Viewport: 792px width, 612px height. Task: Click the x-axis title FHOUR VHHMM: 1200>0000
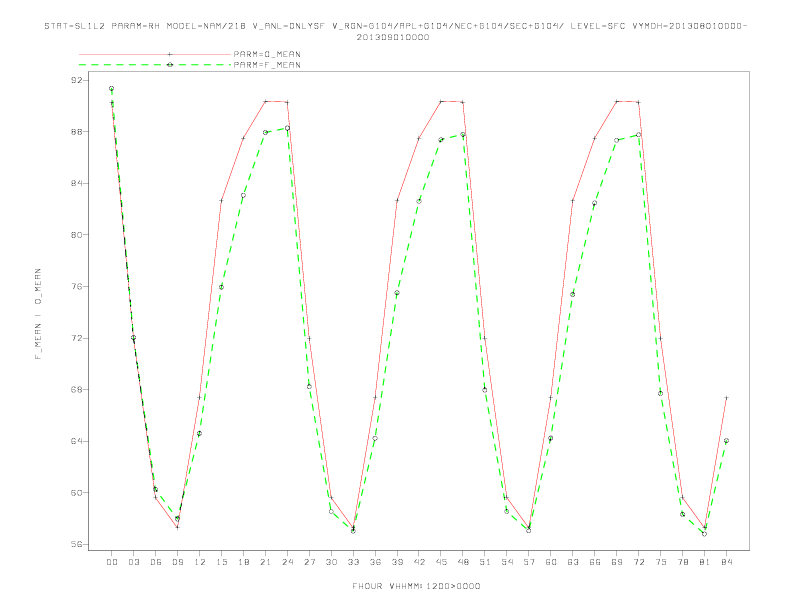416,586
